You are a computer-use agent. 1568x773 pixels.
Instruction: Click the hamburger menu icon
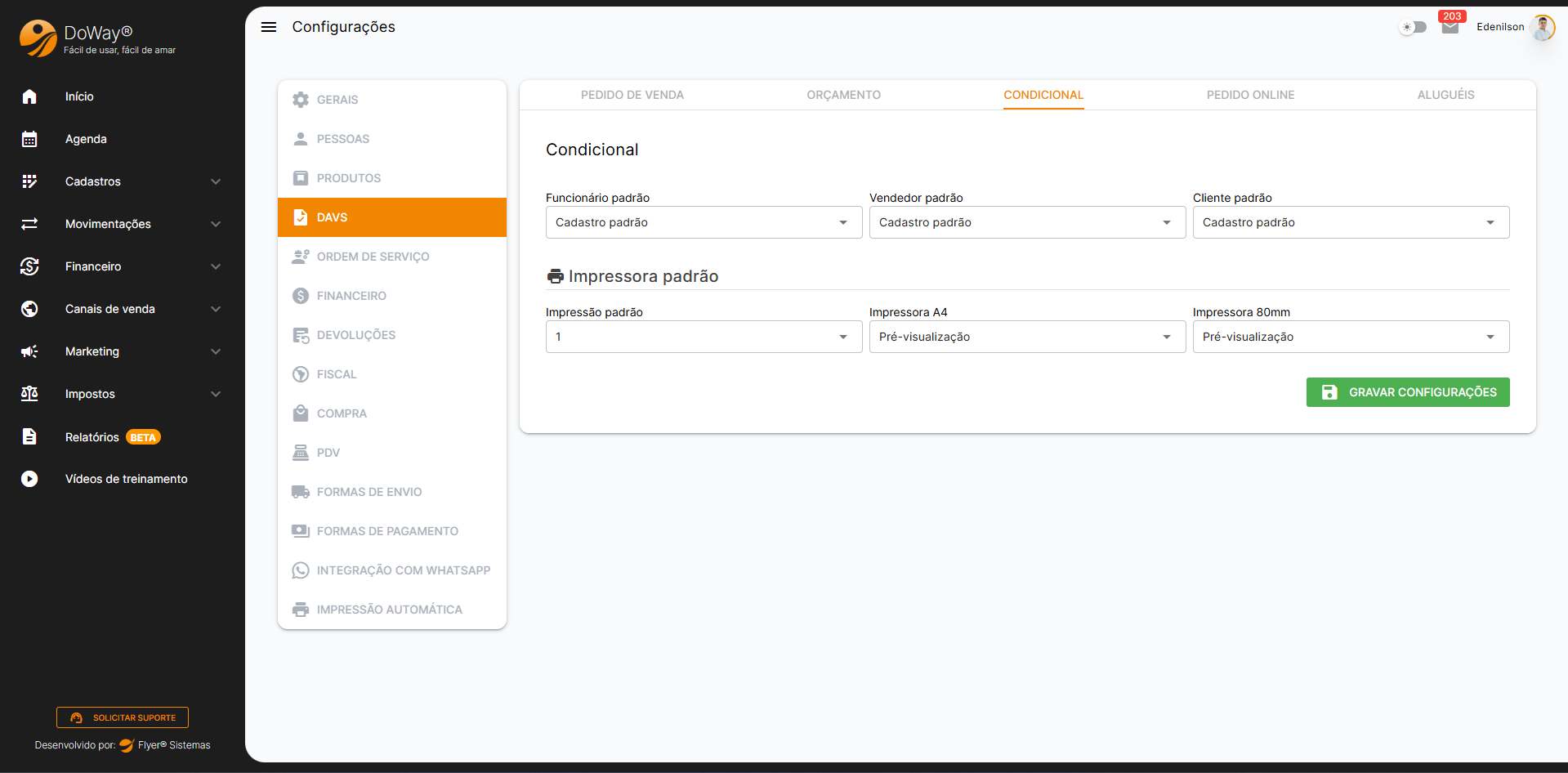pos(268,27)
